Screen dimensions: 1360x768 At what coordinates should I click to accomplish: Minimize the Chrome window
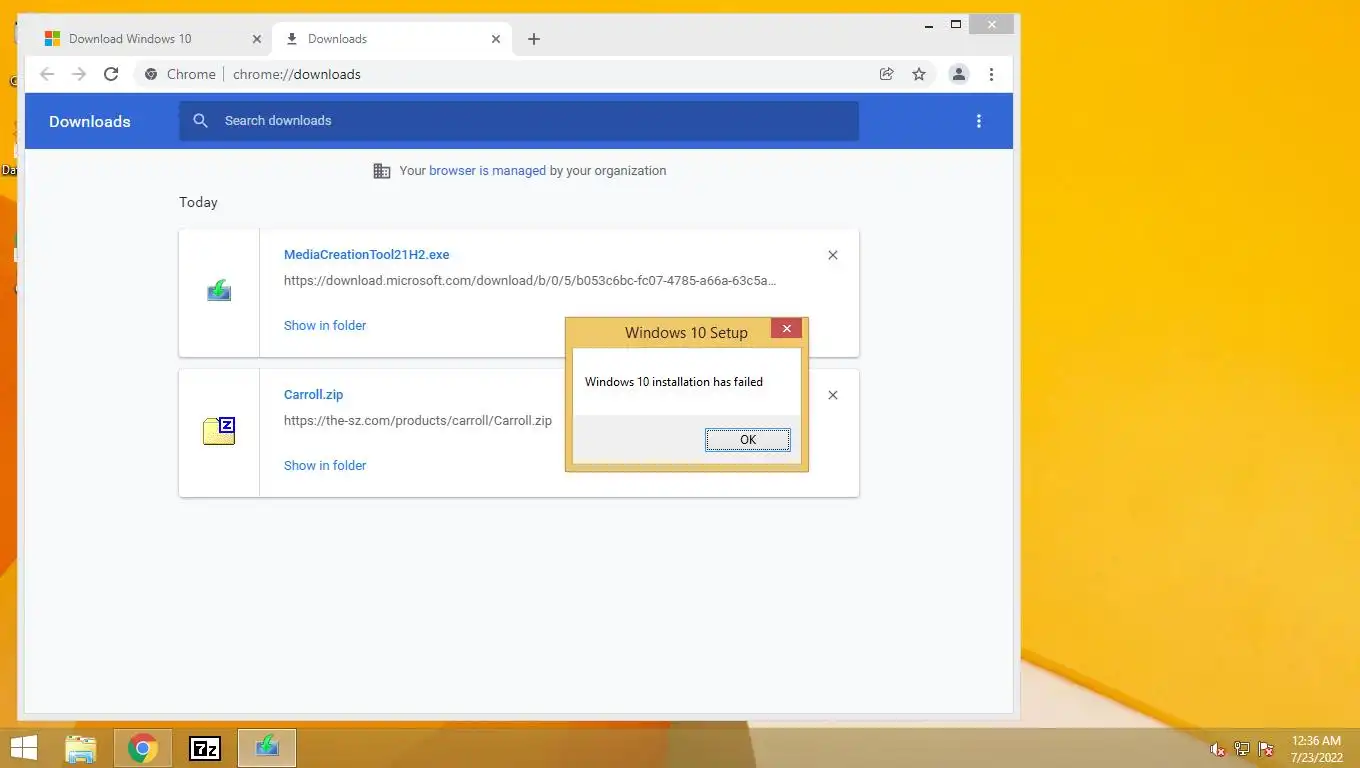tap(928, 24)
